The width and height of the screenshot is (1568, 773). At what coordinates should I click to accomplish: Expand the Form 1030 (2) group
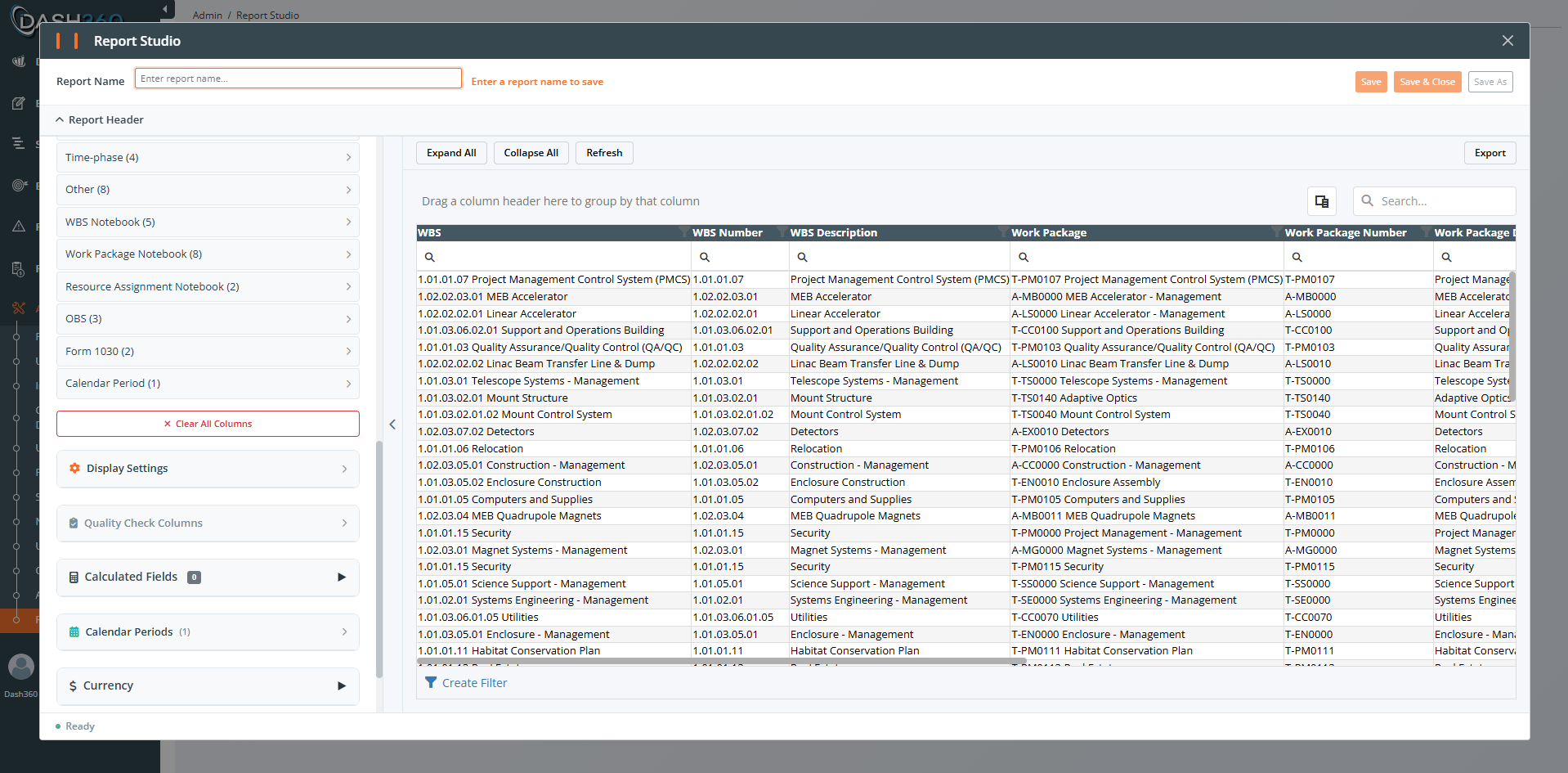208,351
